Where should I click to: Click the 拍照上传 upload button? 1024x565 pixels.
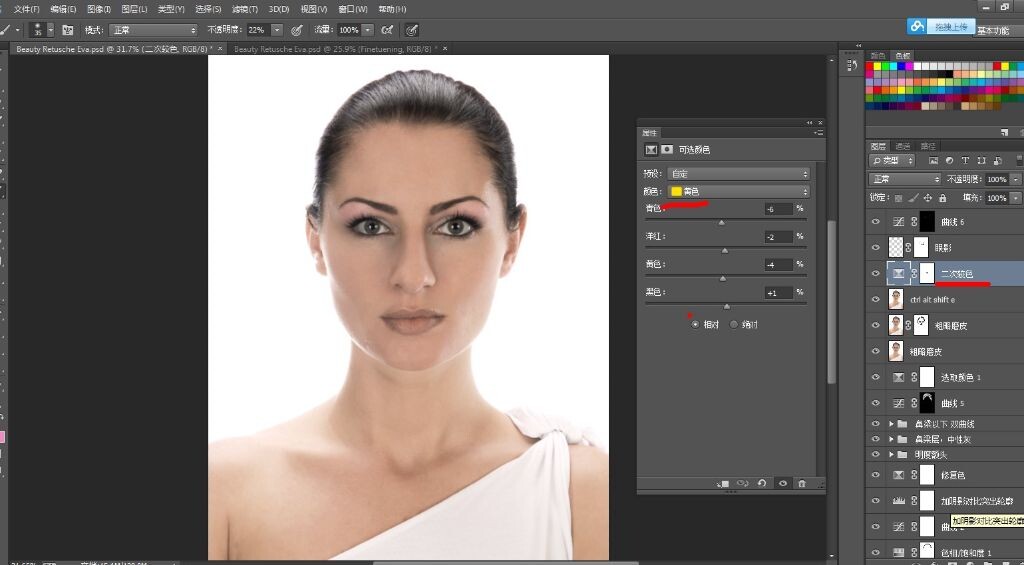(x=950, y=27)
